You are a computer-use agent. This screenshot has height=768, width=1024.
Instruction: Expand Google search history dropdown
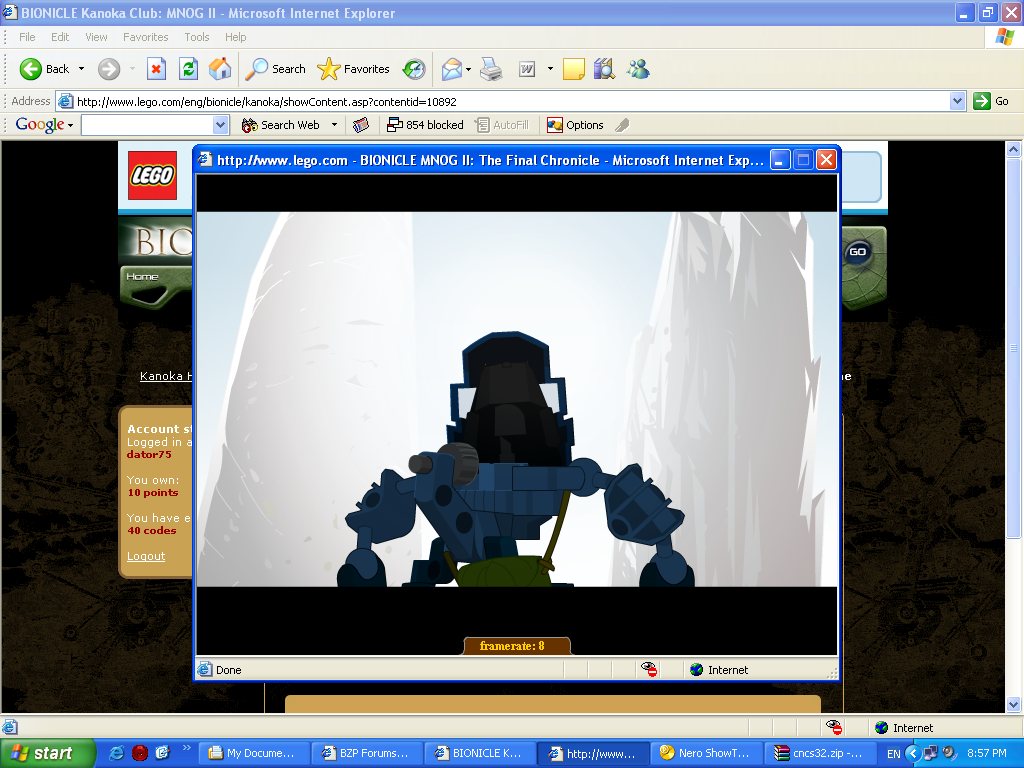pos(221,125)
